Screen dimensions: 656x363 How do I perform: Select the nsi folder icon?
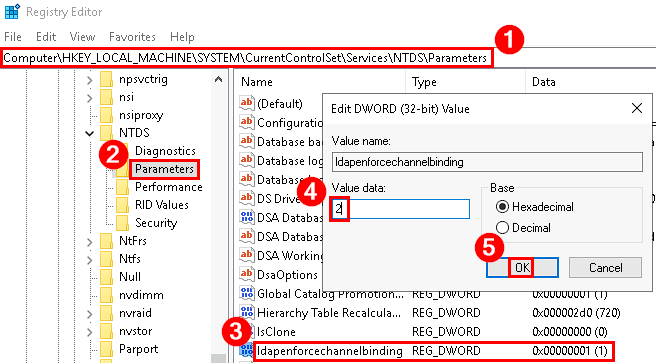[x=107, y=97]
